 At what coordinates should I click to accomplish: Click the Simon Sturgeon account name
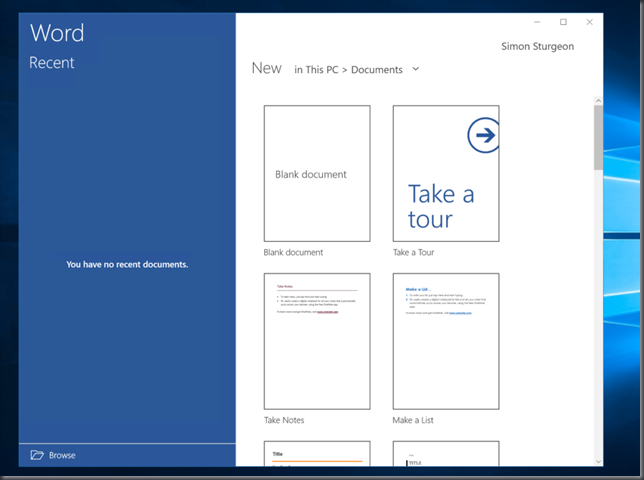[x=537, y=46]
